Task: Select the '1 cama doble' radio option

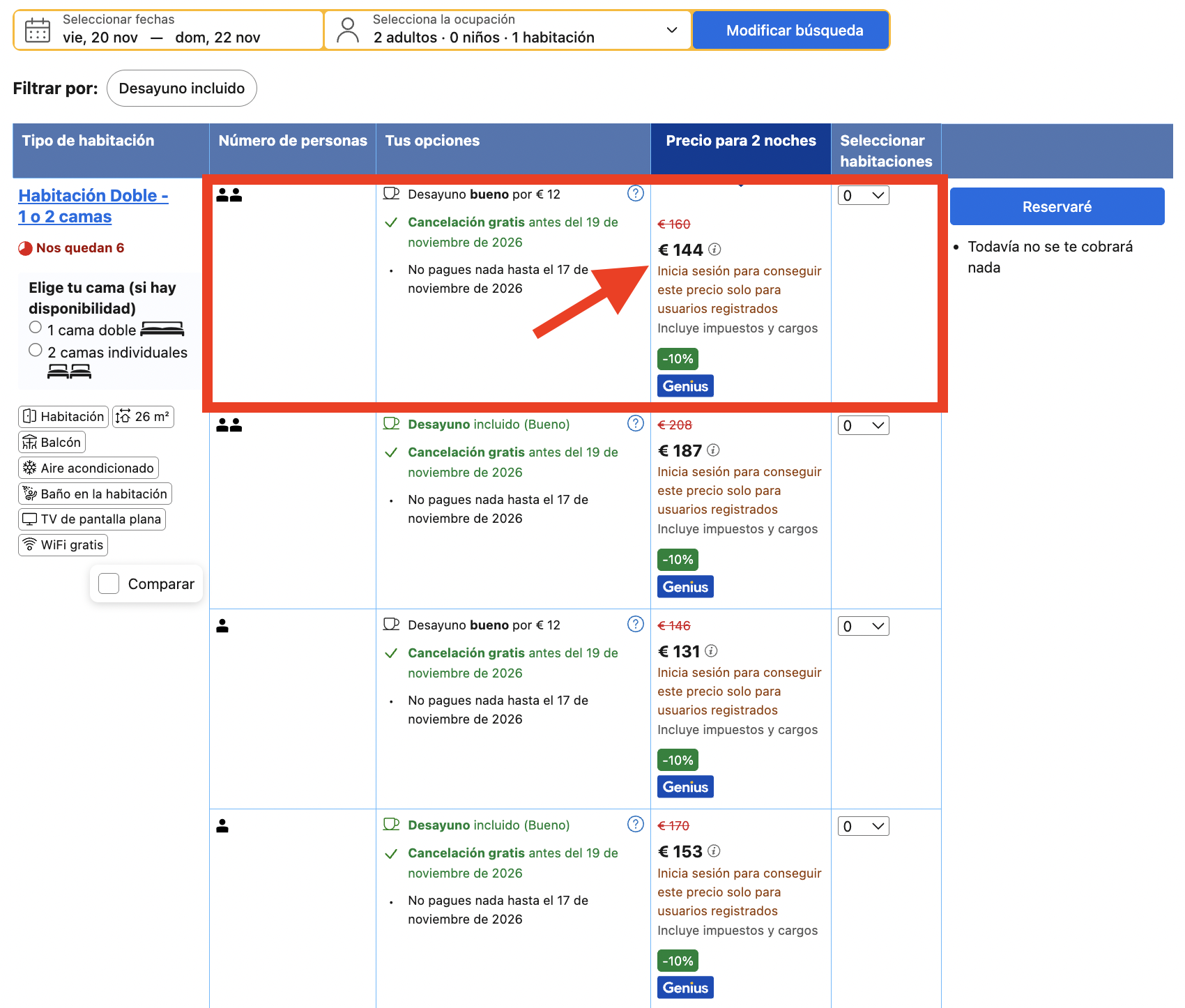Action: click(x=36, y=327)
